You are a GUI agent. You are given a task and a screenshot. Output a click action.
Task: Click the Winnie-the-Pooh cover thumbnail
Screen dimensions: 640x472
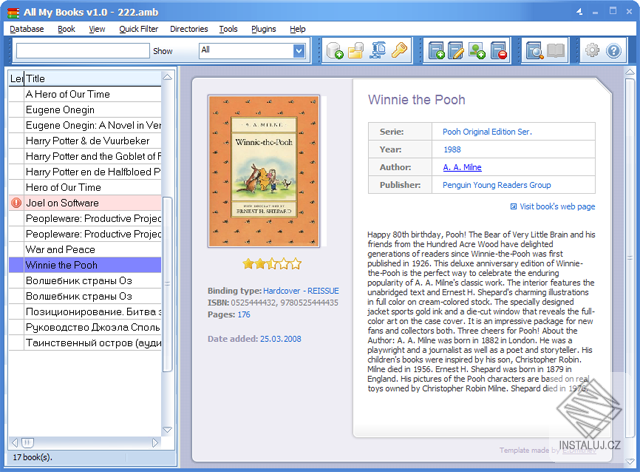pyautogui.click(x=264, y=171)
